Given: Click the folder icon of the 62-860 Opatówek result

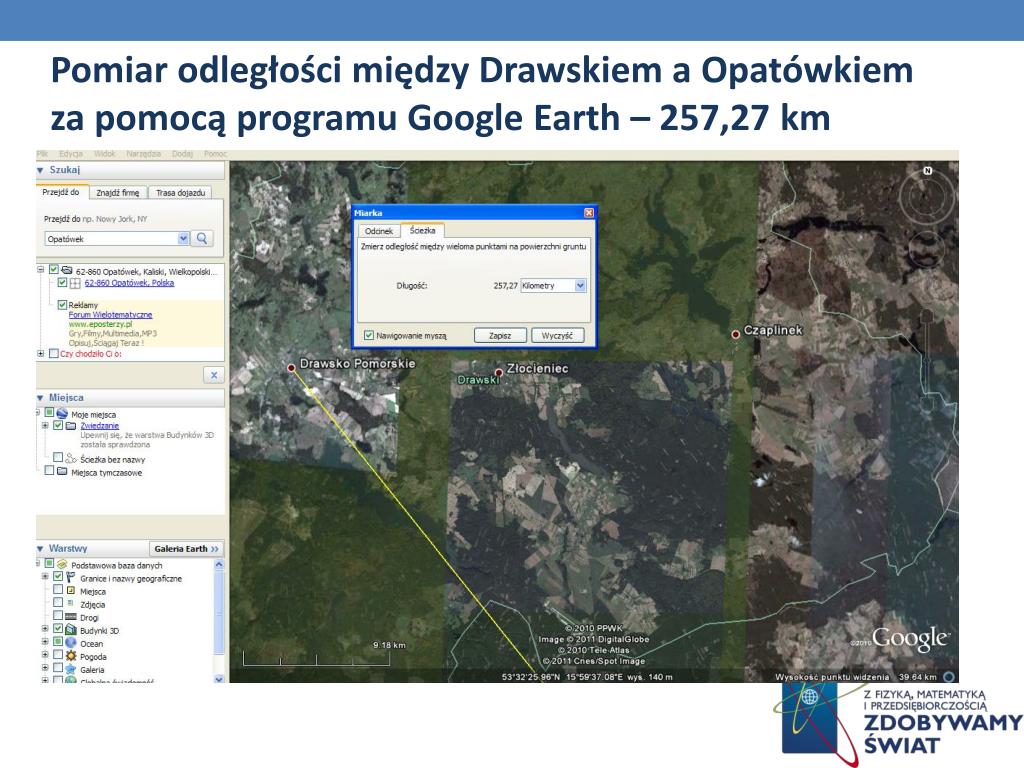Looking at the screenshot, I should click(x=67, y=270).
